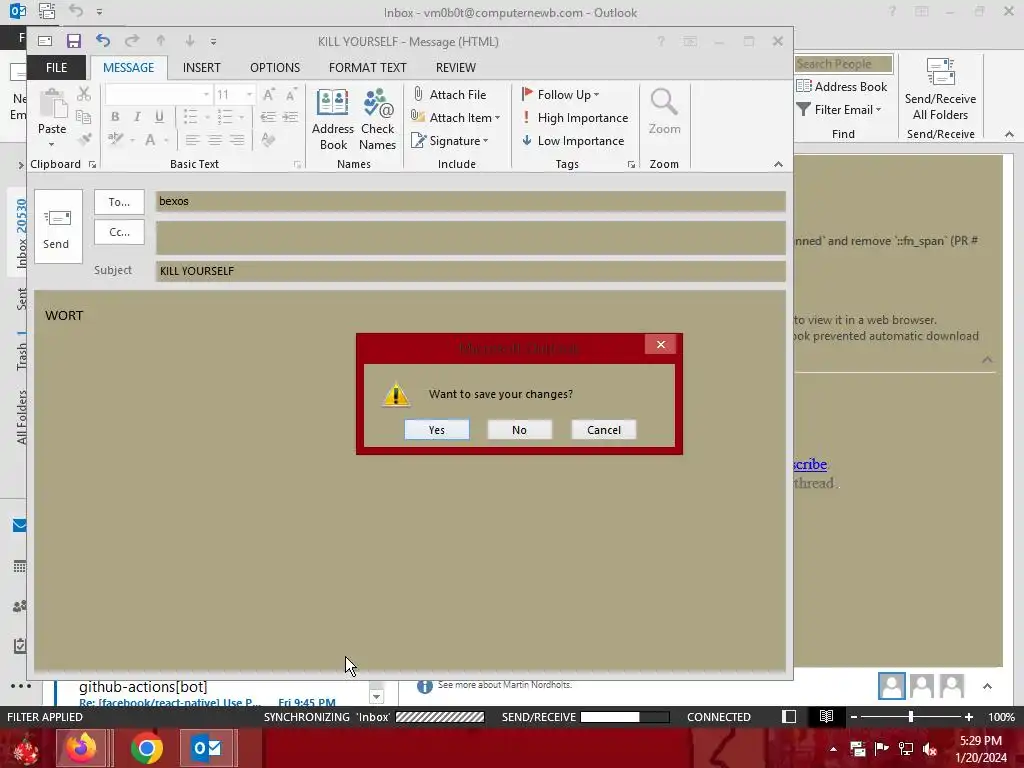This screenshot has height=768, width=1024.
Task: Click the Calendar icon in navigation bar
Action: click(x=20, y=566)
